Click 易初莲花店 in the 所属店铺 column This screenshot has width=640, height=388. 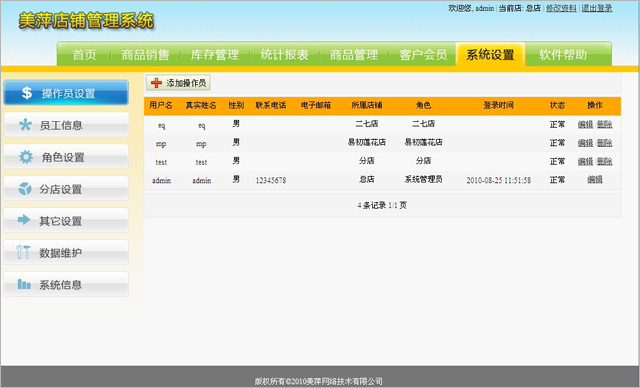(x=367, y=142)
